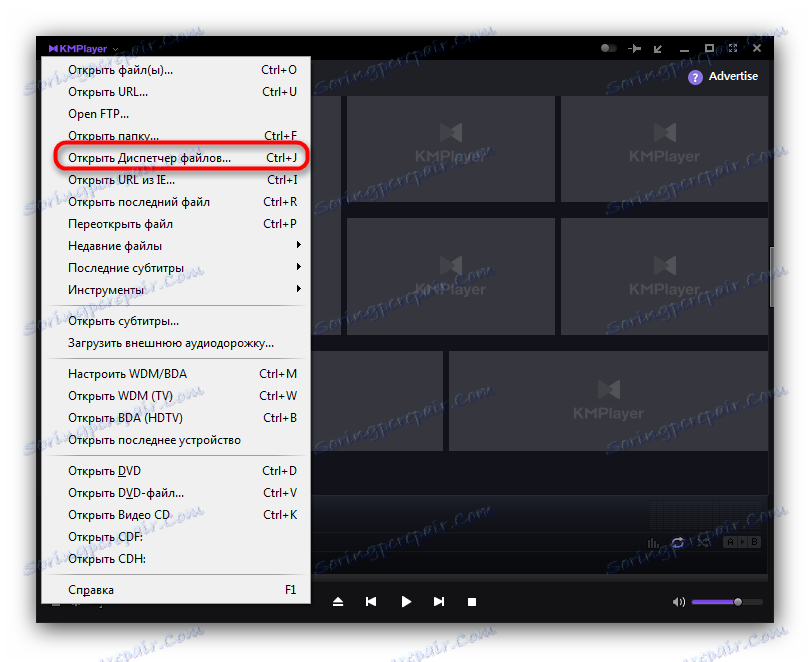Enable always-on-top with the pin icon
Image resolution: width=810 pixels, height=662 pixels.
click(x=633, y=47)
